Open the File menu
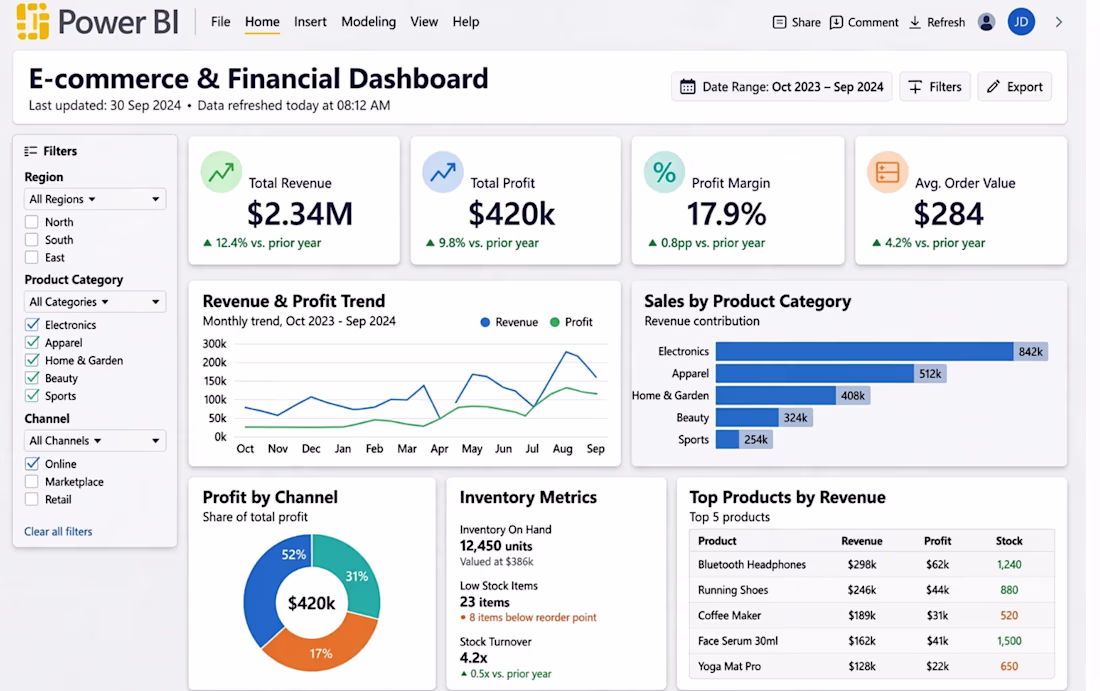The height and width of the screenshot is (691, 1100). click(220, 22)
